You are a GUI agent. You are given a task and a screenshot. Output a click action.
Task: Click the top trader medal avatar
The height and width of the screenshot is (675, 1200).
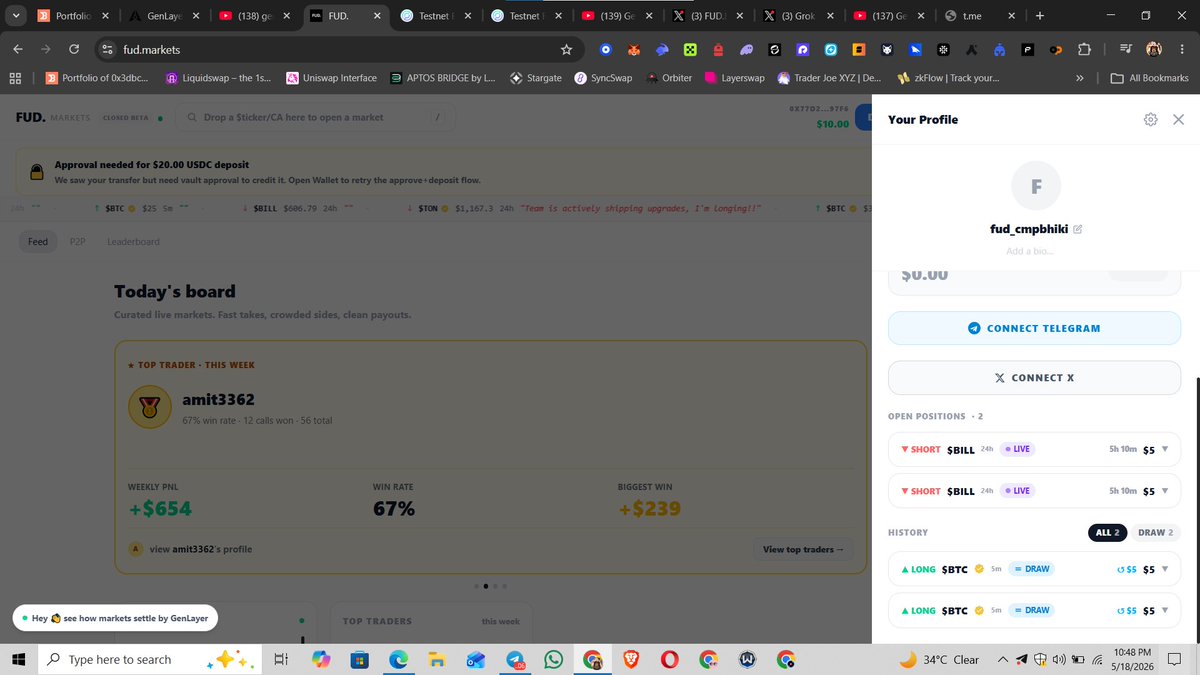tap(149, 406)
